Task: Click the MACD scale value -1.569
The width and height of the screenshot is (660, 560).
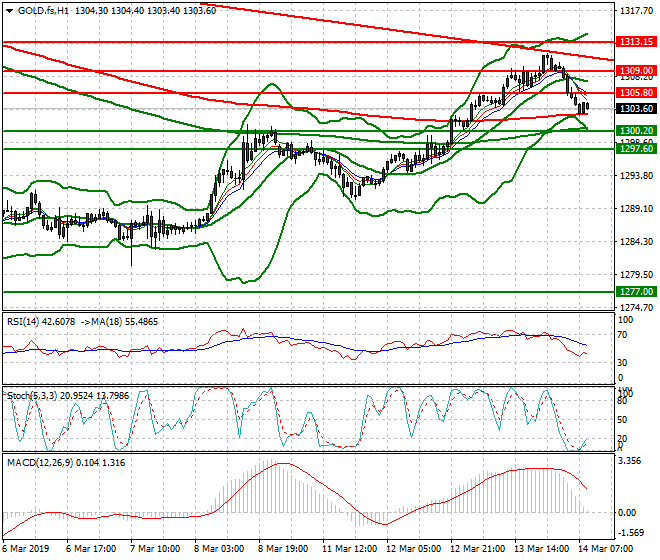Action: click(631, 533)
